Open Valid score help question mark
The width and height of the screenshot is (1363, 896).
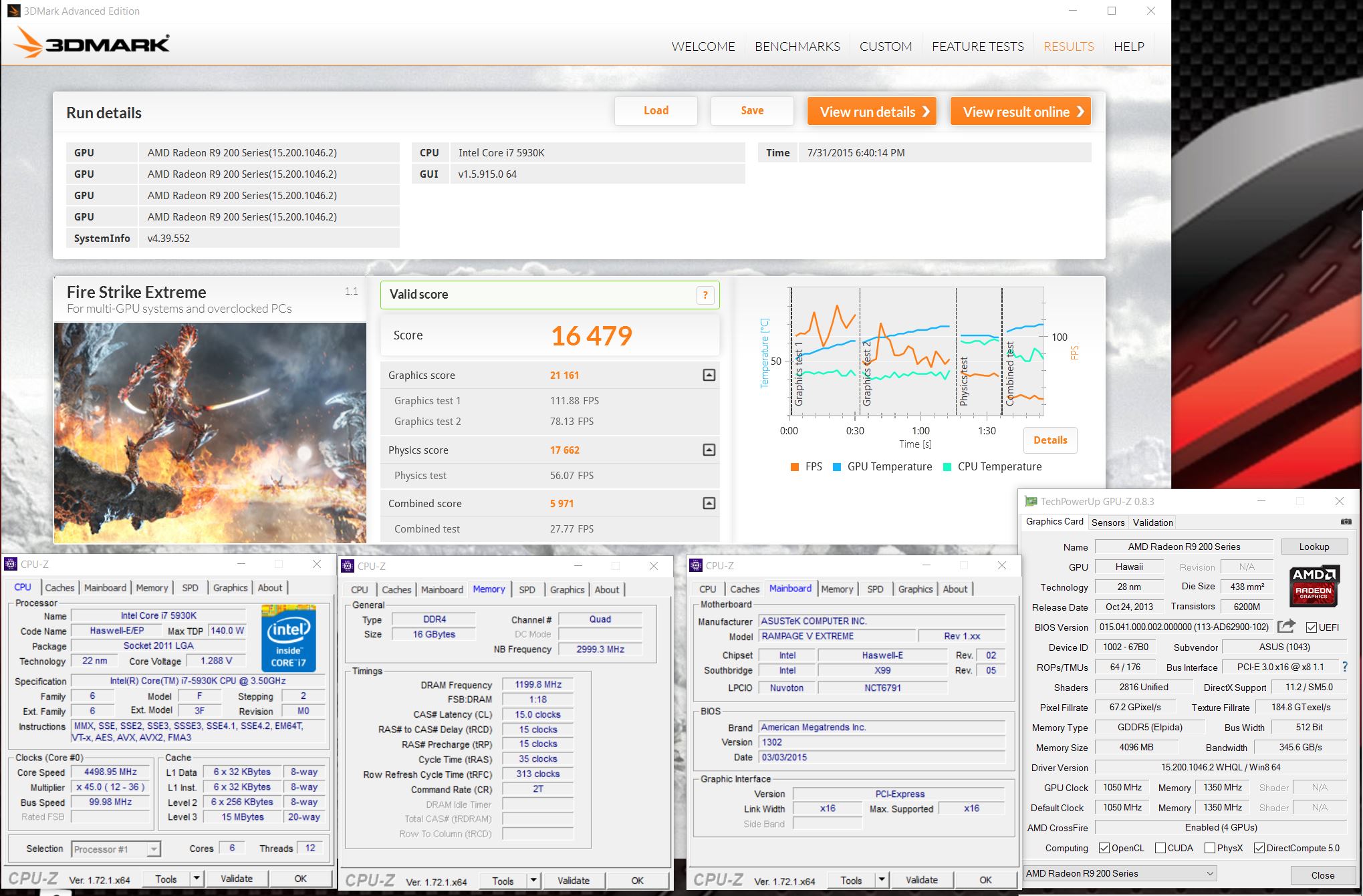tap(705, 295)
